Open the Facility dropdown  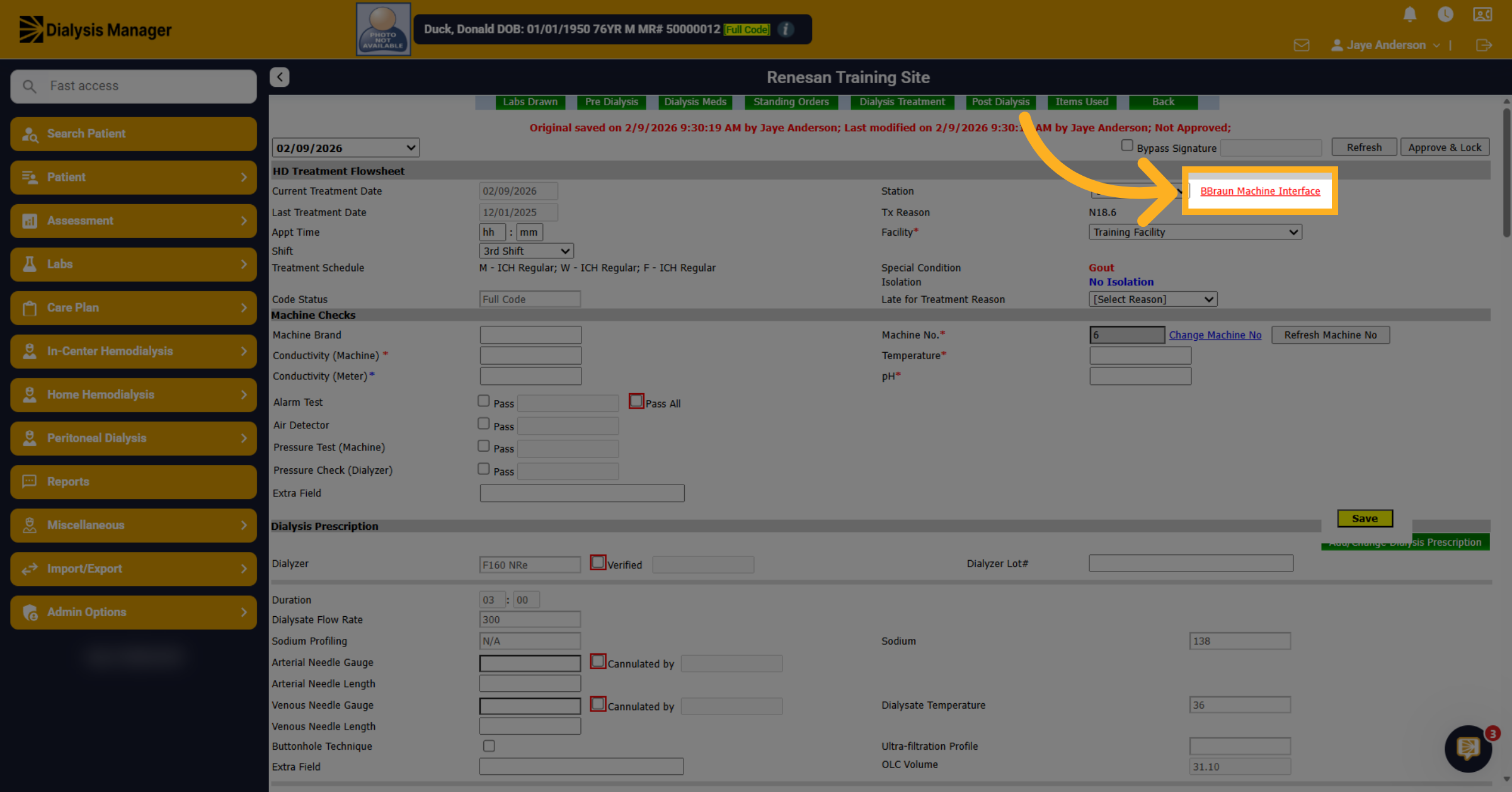pyautogui.click(x=1195, y=232)
